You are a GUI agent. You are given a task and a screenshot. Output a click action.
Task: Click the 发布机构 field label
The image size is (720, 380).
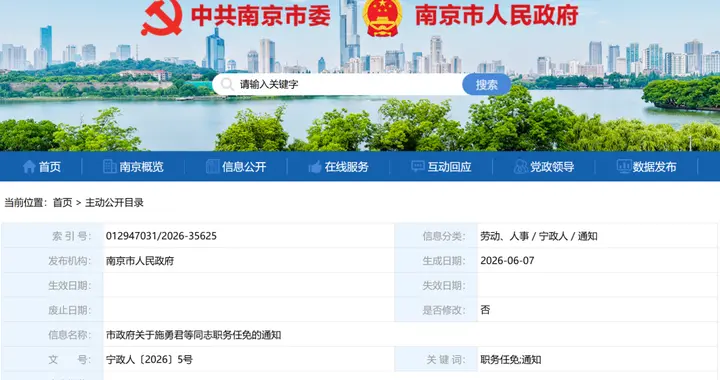70,261
